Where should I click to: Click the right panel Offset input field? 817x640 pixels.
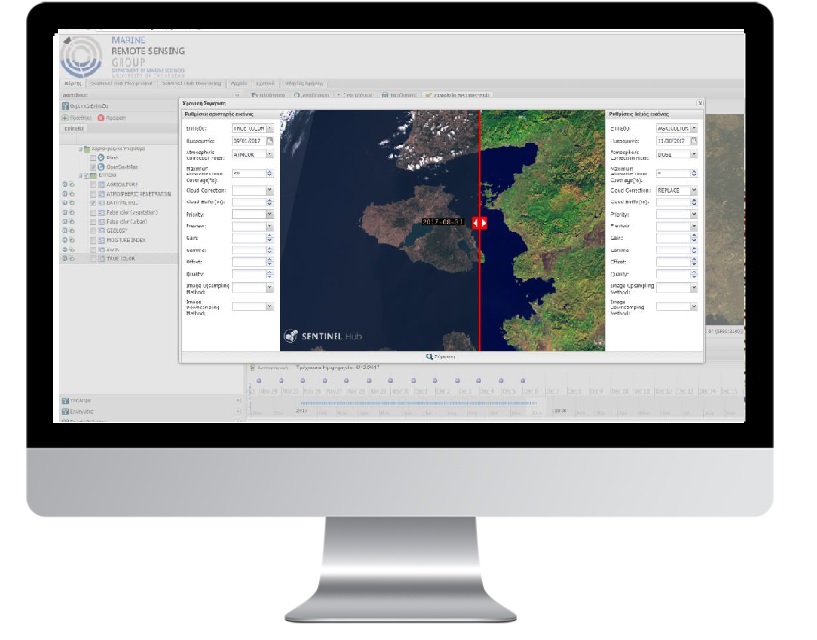(x=673, y=262)
